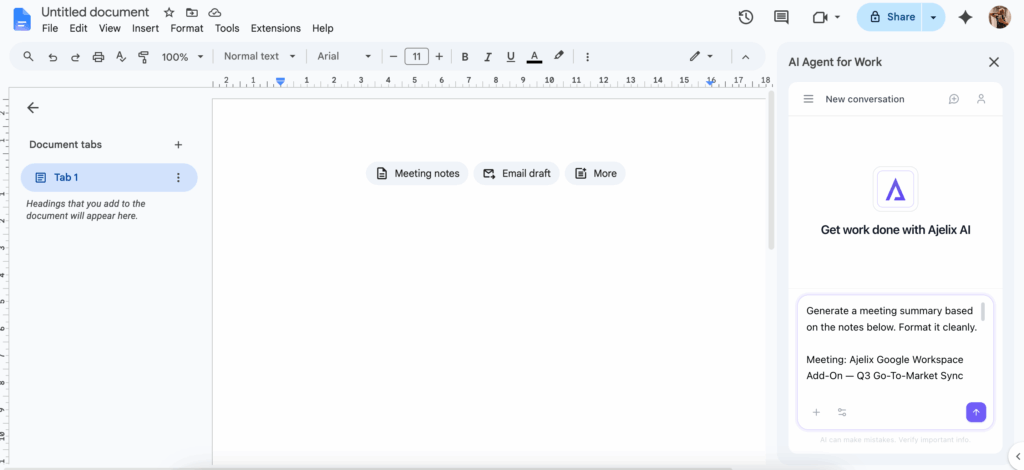Viewport: 1024px width, 470px height.
Task: Send the prompt with purple arrow button
Action: (x=976, y=413)
